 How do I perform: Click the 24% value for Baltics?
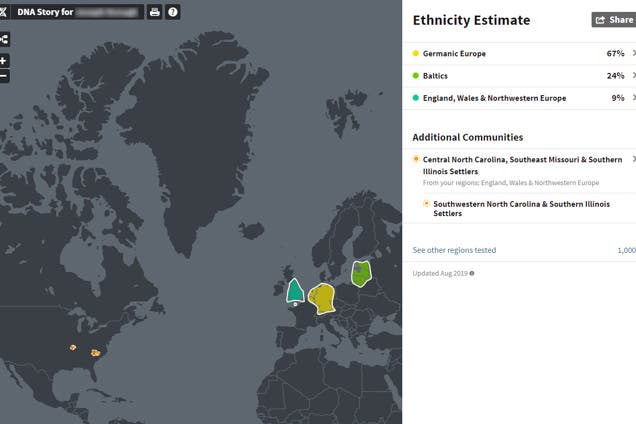(x=615, y=76)
